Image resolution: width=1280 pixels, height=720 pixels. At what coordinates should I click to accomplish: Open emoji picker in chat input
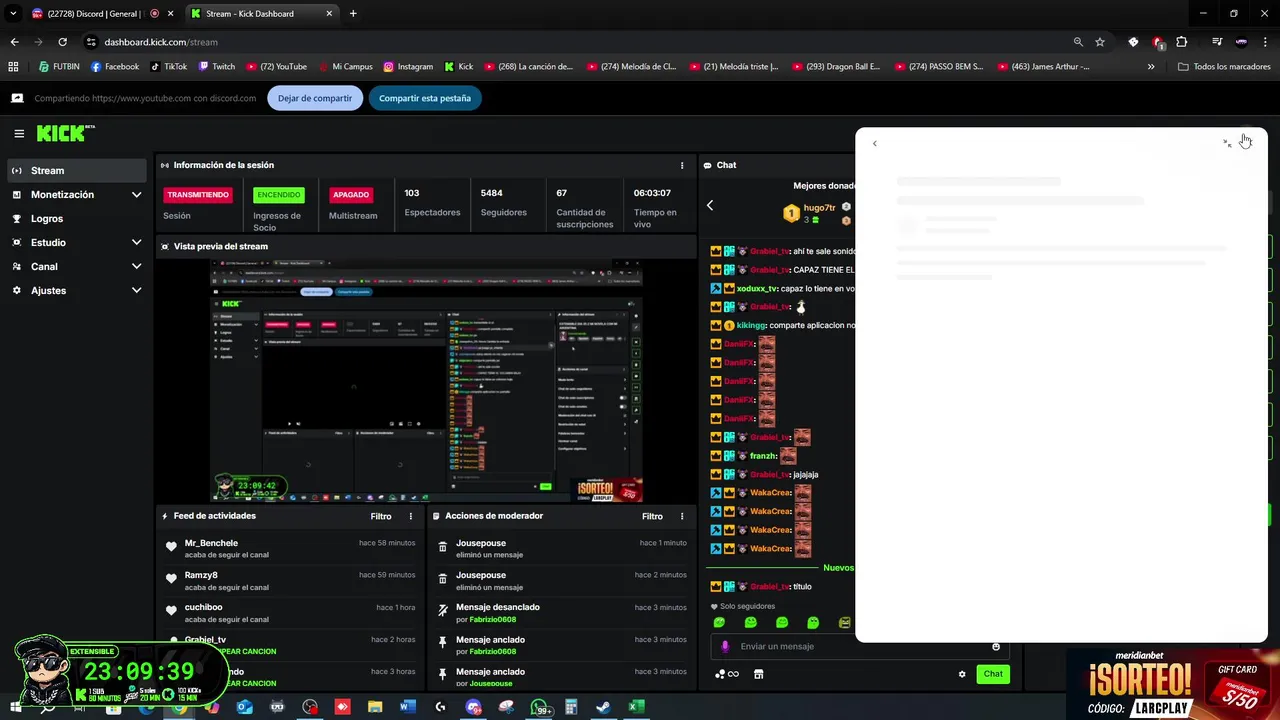[x=996, y=646]
